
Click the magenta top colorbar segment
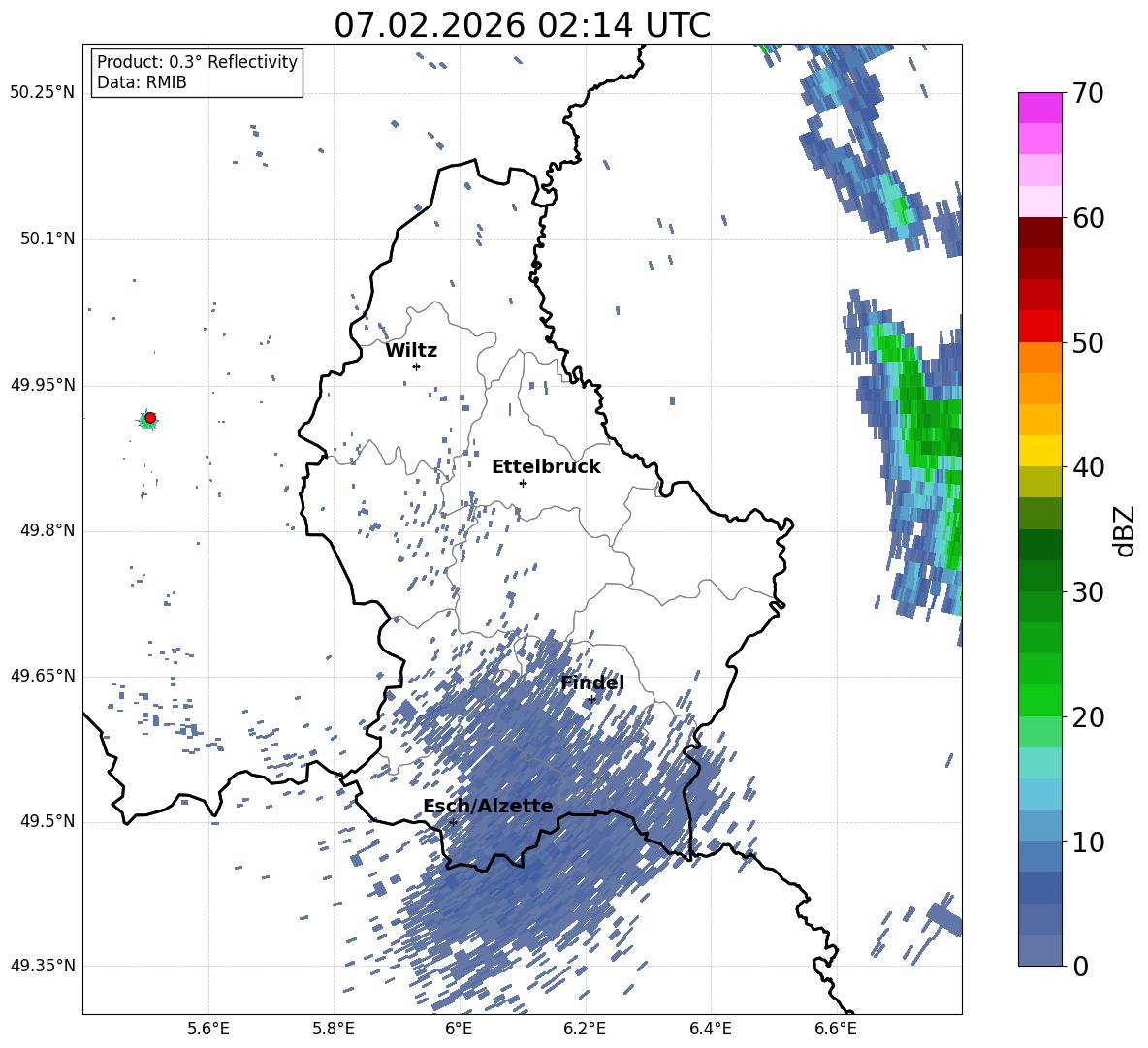(1040, 108)
